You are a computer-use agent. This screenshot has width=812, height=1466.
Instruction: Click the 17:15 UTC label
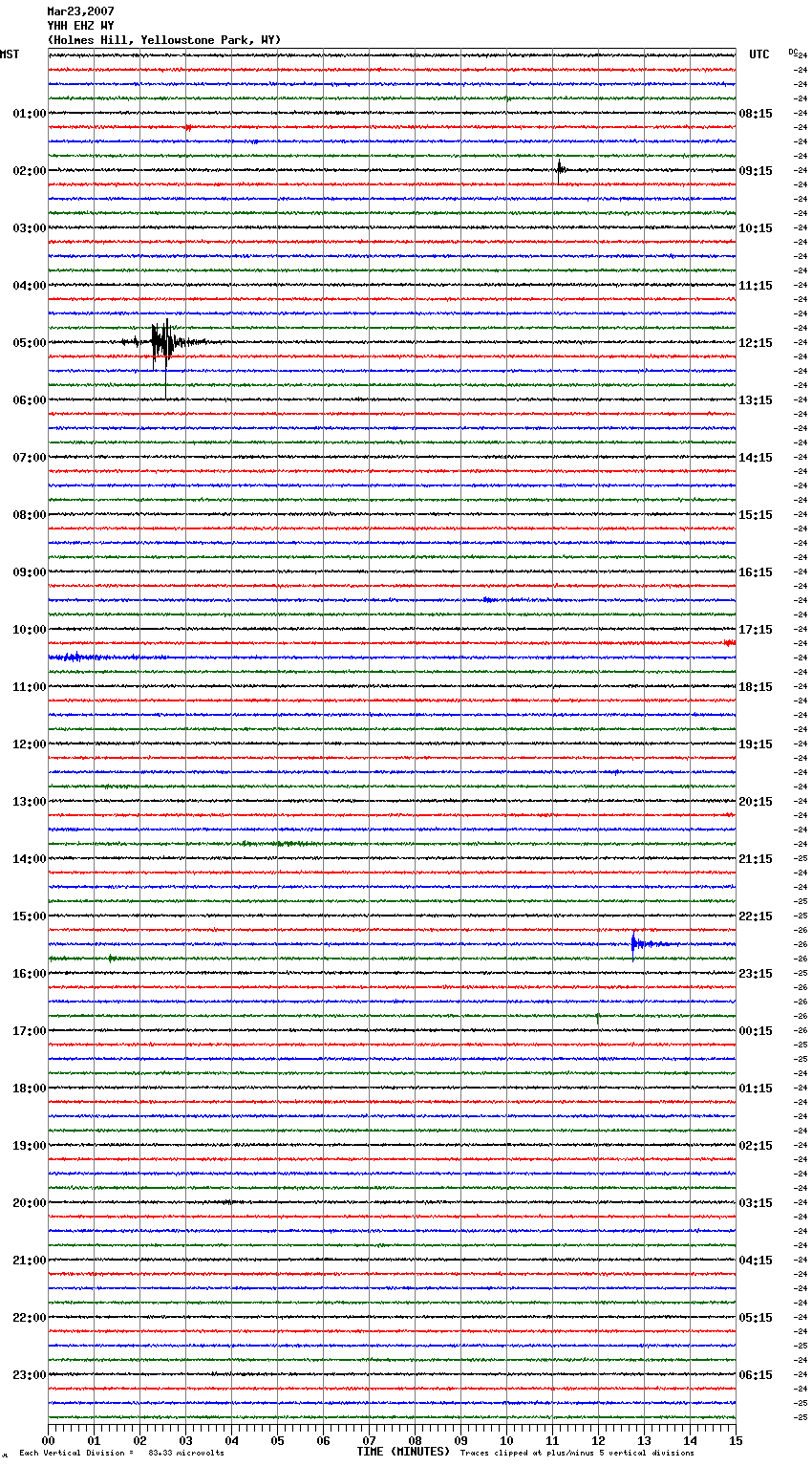pyautogui.click(x=756, y=630)
